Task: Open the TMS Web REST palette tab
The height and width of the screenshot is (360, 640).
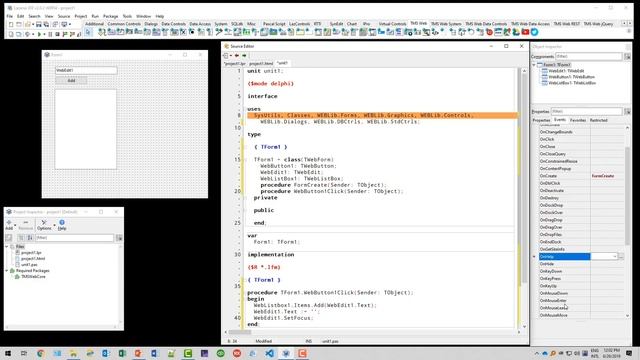Action: pyautogui.click(x=567, y=24)
